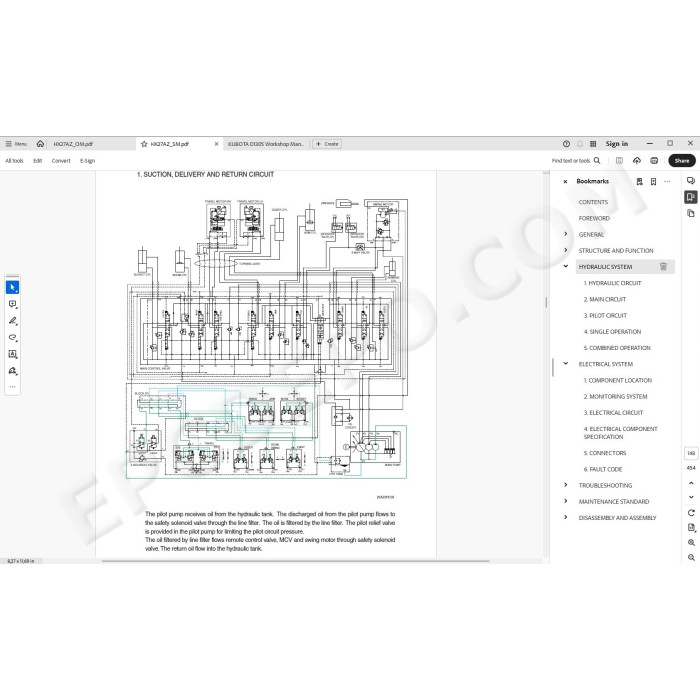Jump to 2. MAIN CIRCUIT bookmark

point(605,299)
